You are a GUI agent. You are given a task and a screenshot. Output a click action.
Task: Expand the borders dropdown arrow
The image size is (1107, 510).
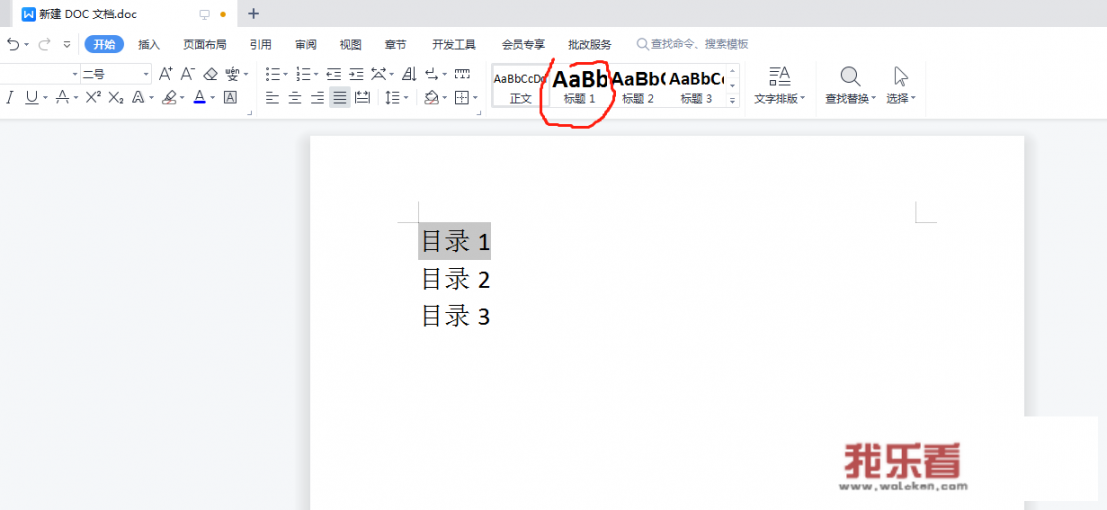(475, 97)
